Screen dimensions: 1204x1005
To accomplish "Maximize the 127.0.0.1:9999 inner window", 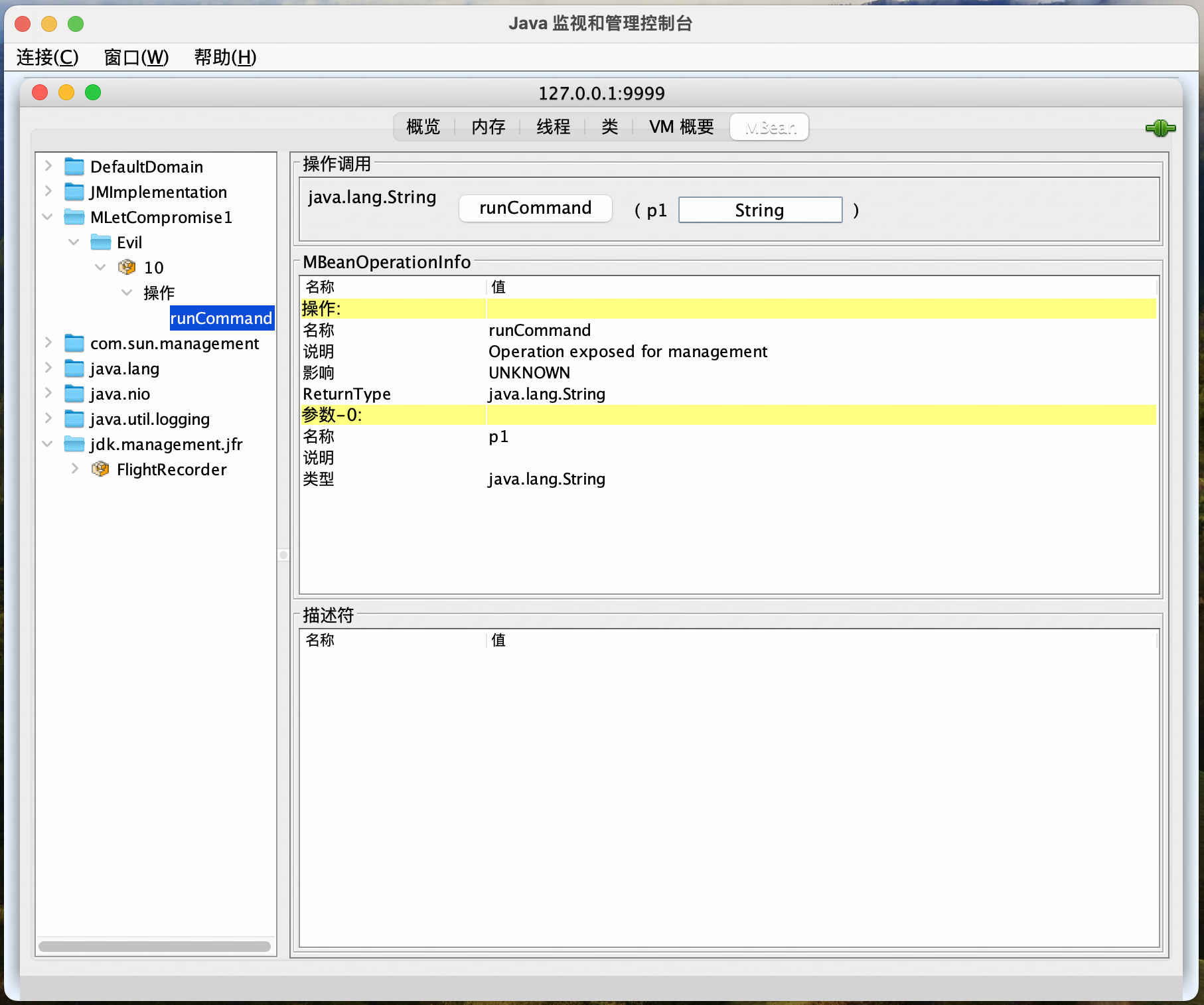I will click(93, 92).
